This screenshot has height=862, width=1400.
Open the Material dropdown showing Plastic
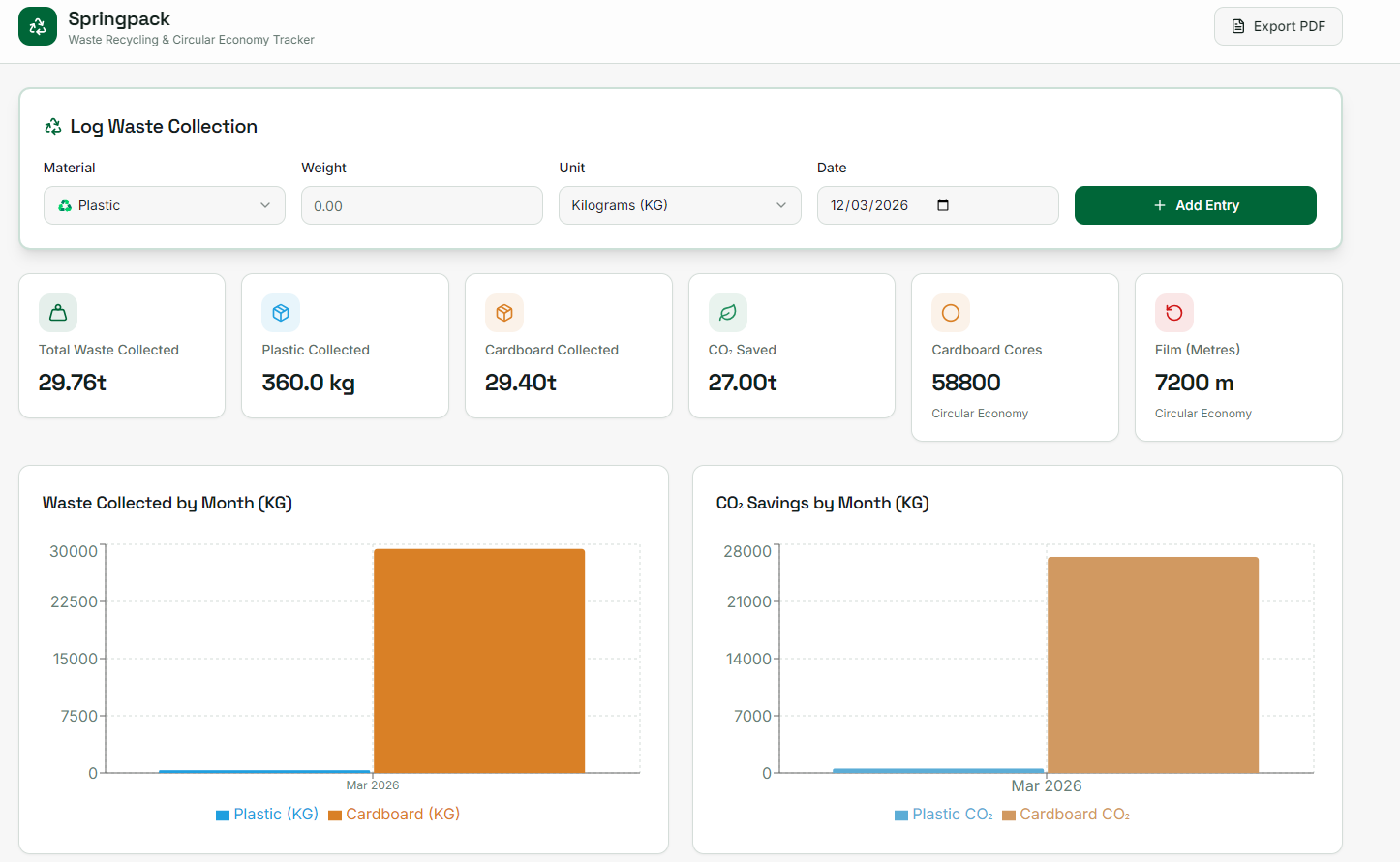pos(165,205)
